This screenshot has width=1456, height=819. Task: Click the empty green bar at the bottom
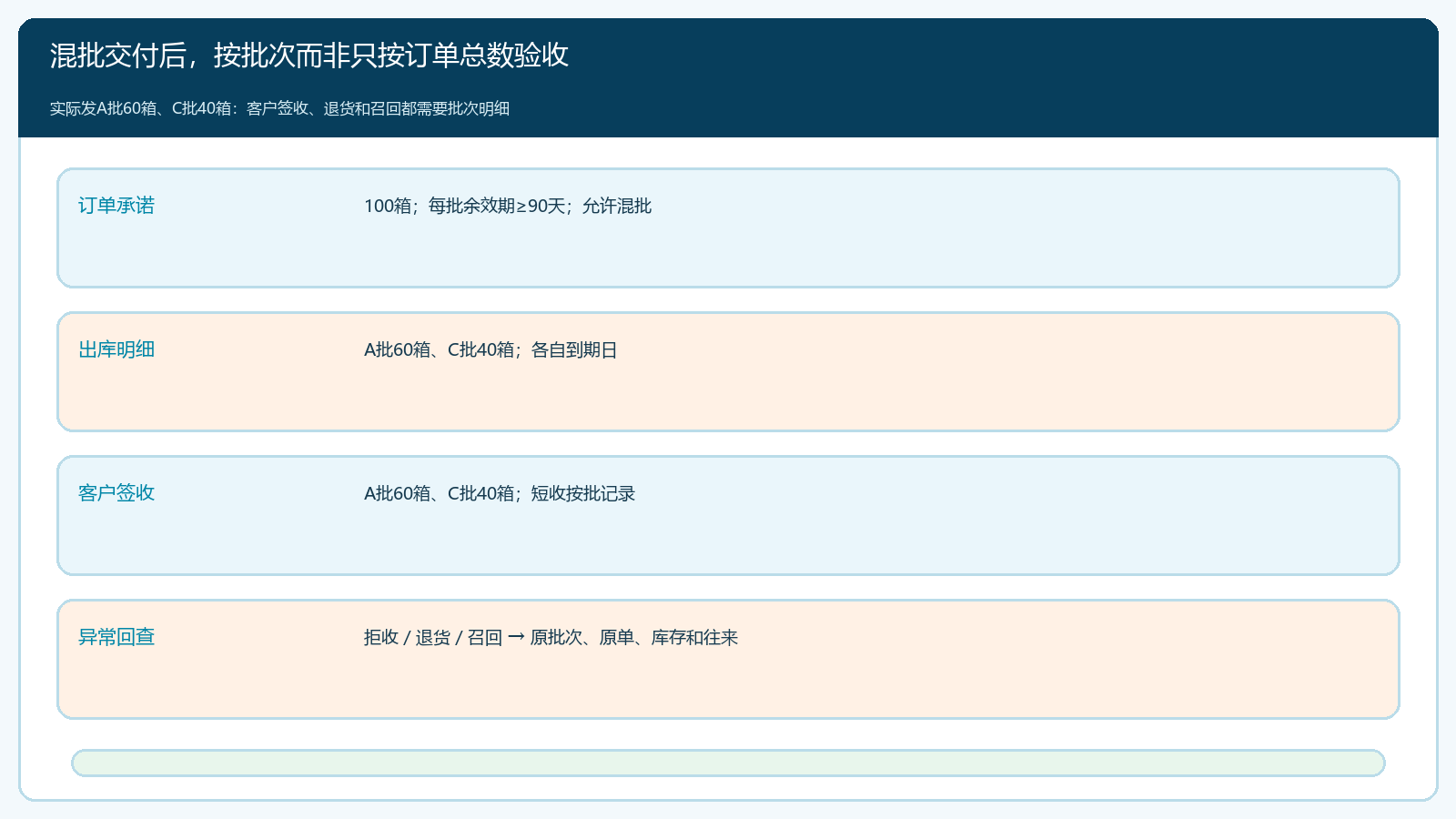(x=728, y=763)
